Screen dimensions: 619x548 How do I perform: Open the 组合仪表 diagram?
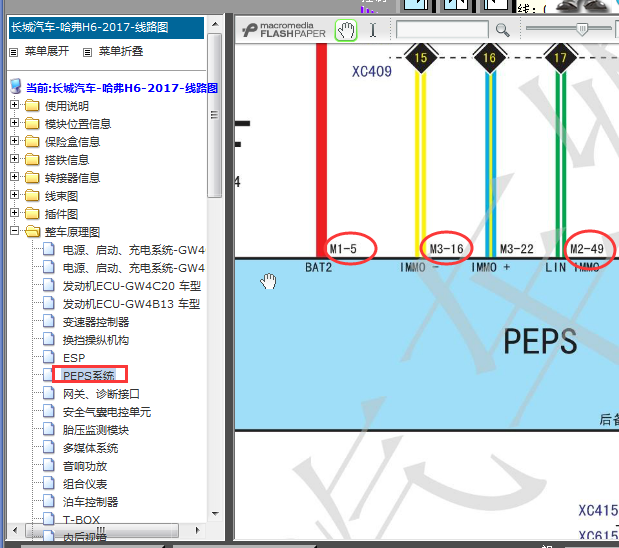(85, 484)
